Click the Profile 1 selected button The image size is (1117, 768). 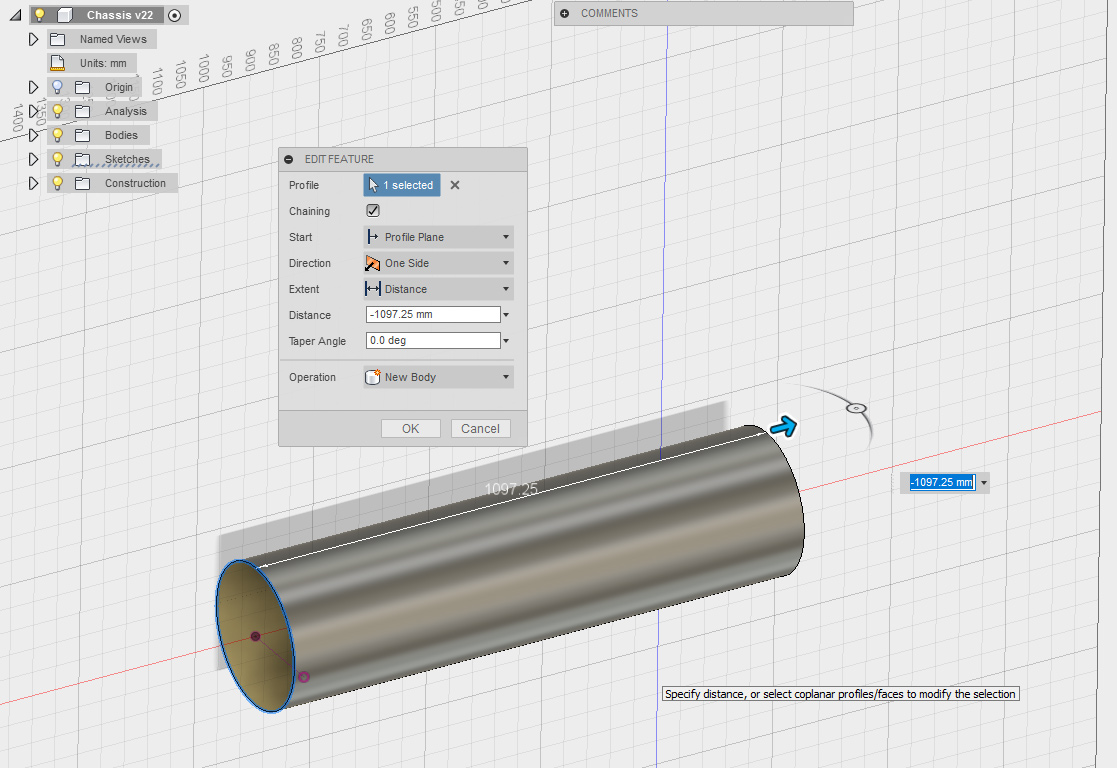click(401, 185)
